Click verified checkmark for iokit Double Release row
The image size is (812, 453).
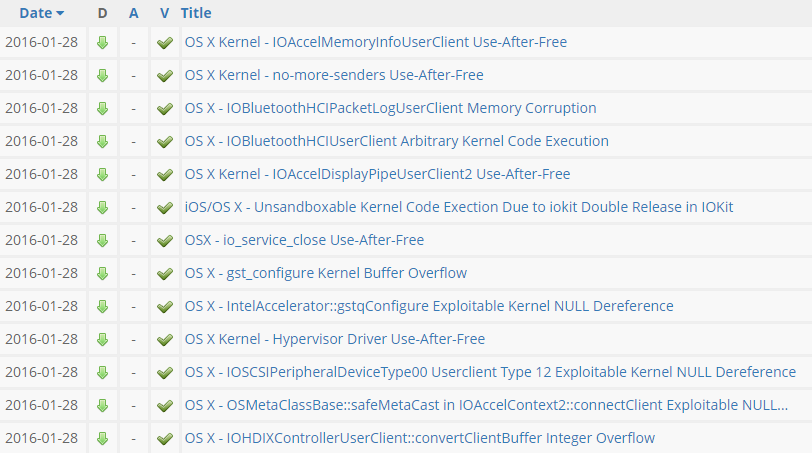click(x=165, y=207)
